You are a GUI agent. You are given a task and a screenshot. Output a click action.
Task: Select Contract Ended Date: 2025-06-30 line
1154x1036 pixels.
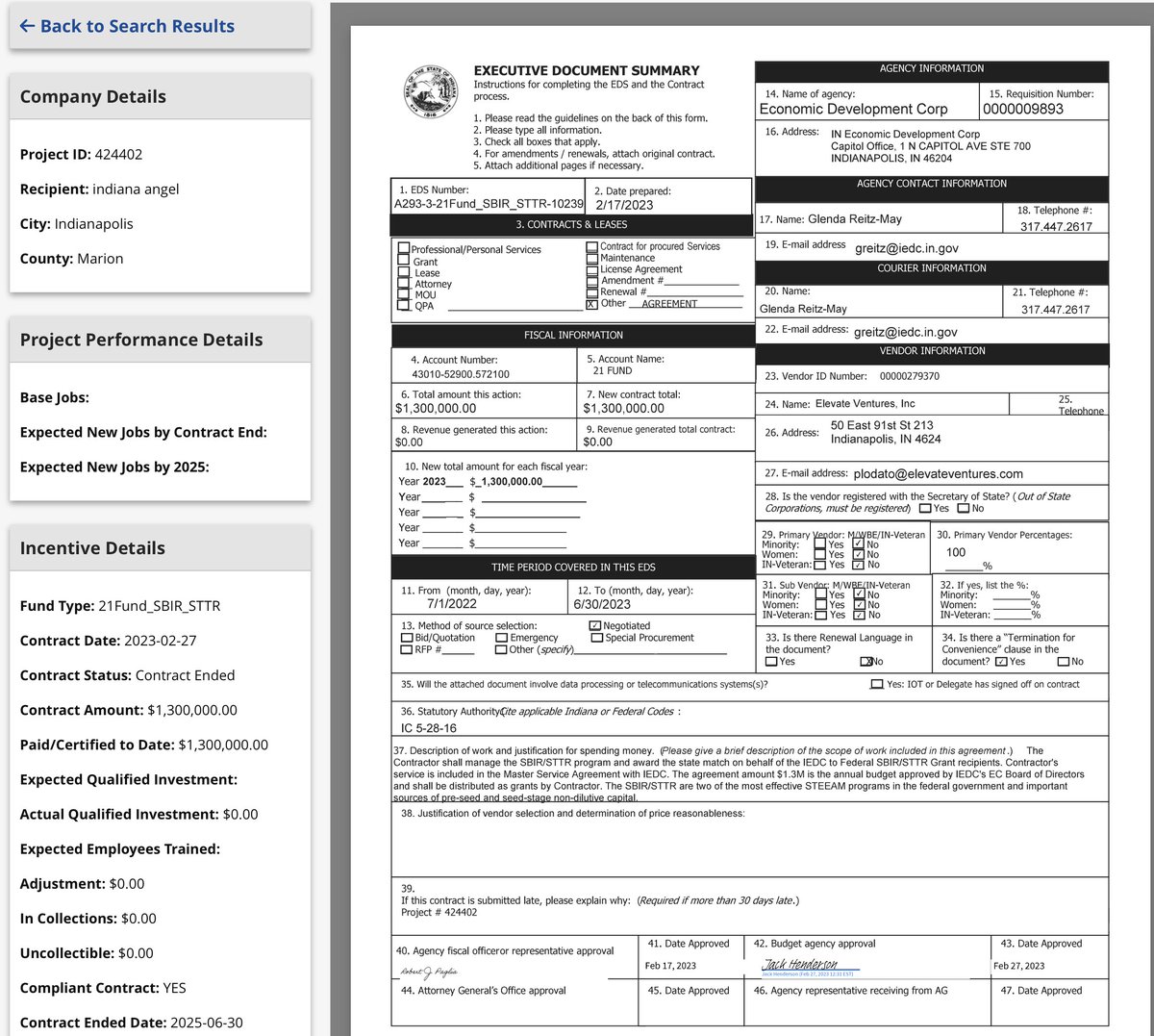click(x=132, y=1023)
